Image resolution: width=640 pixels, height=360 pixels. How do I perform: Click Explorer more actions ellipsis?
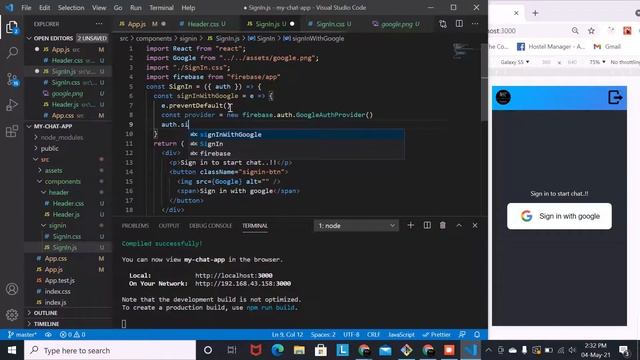[x=99, y=24]
